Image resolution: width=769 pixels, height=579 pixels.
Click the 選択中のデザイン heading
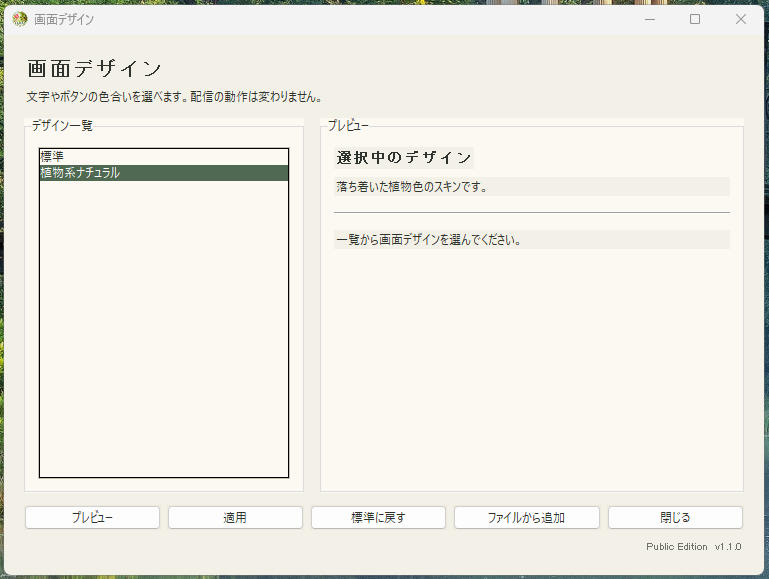click(404, 158)
